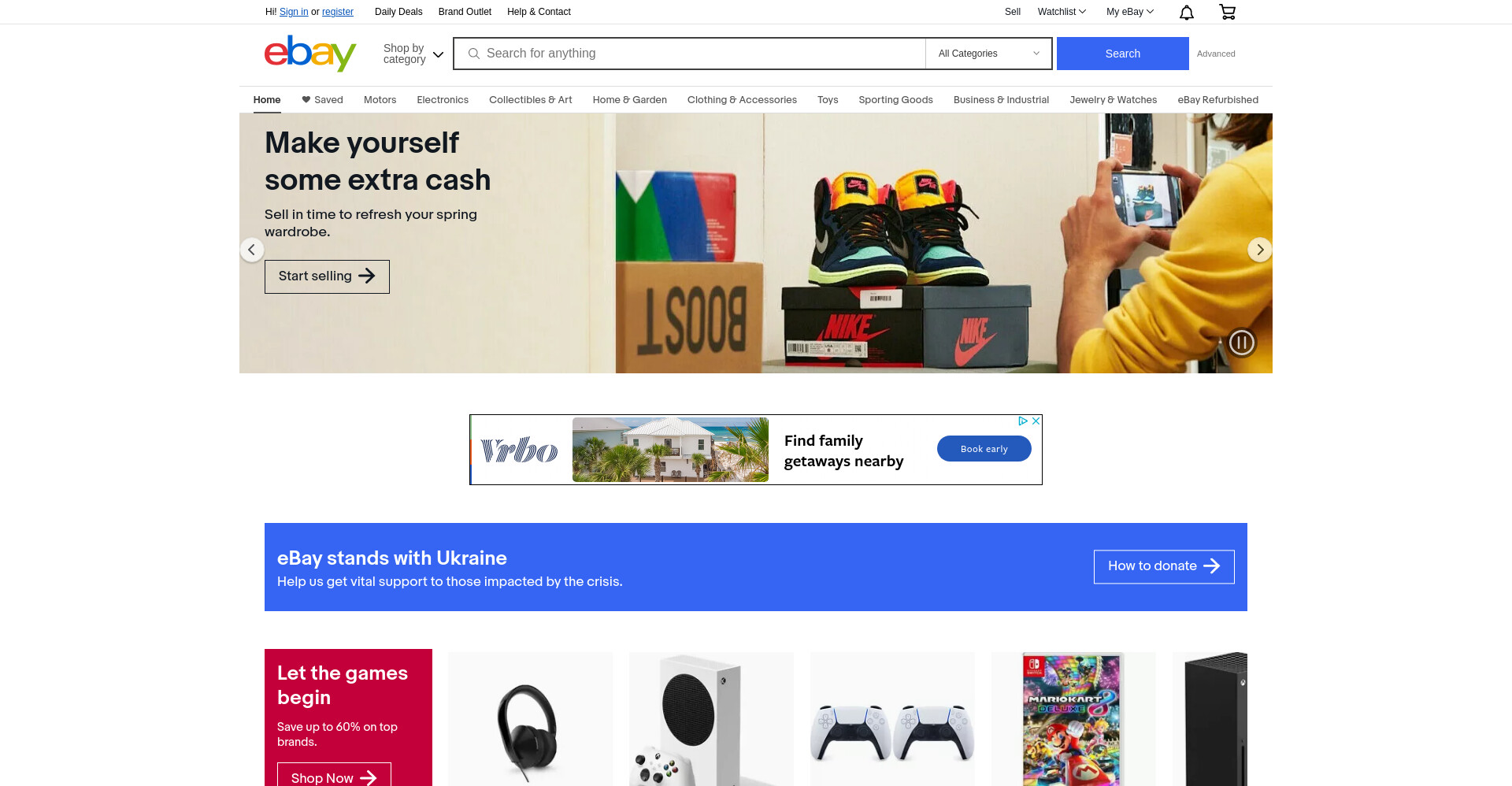
Task: Expand the Watchlist dropdown
Action: pos(1062,12)
